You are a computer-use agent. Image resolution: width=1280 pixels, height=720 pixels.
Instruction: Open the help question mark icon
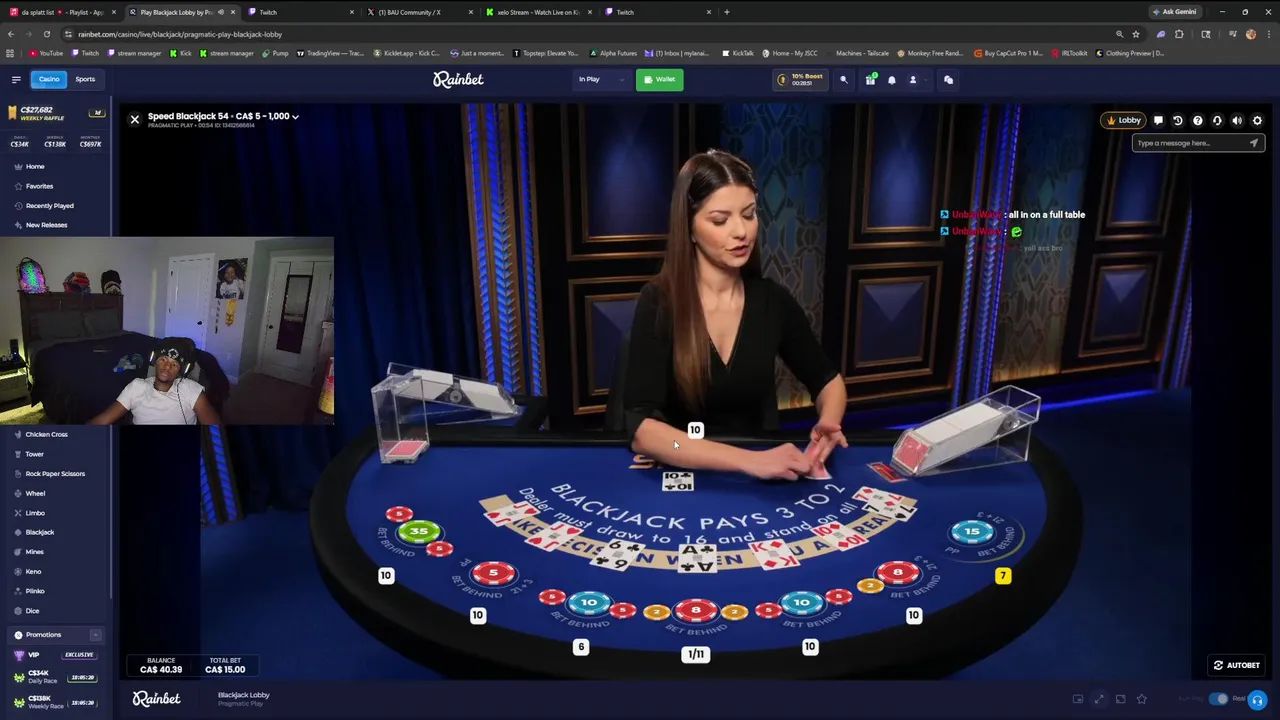pyautogui.click(x=1198, y=120)
